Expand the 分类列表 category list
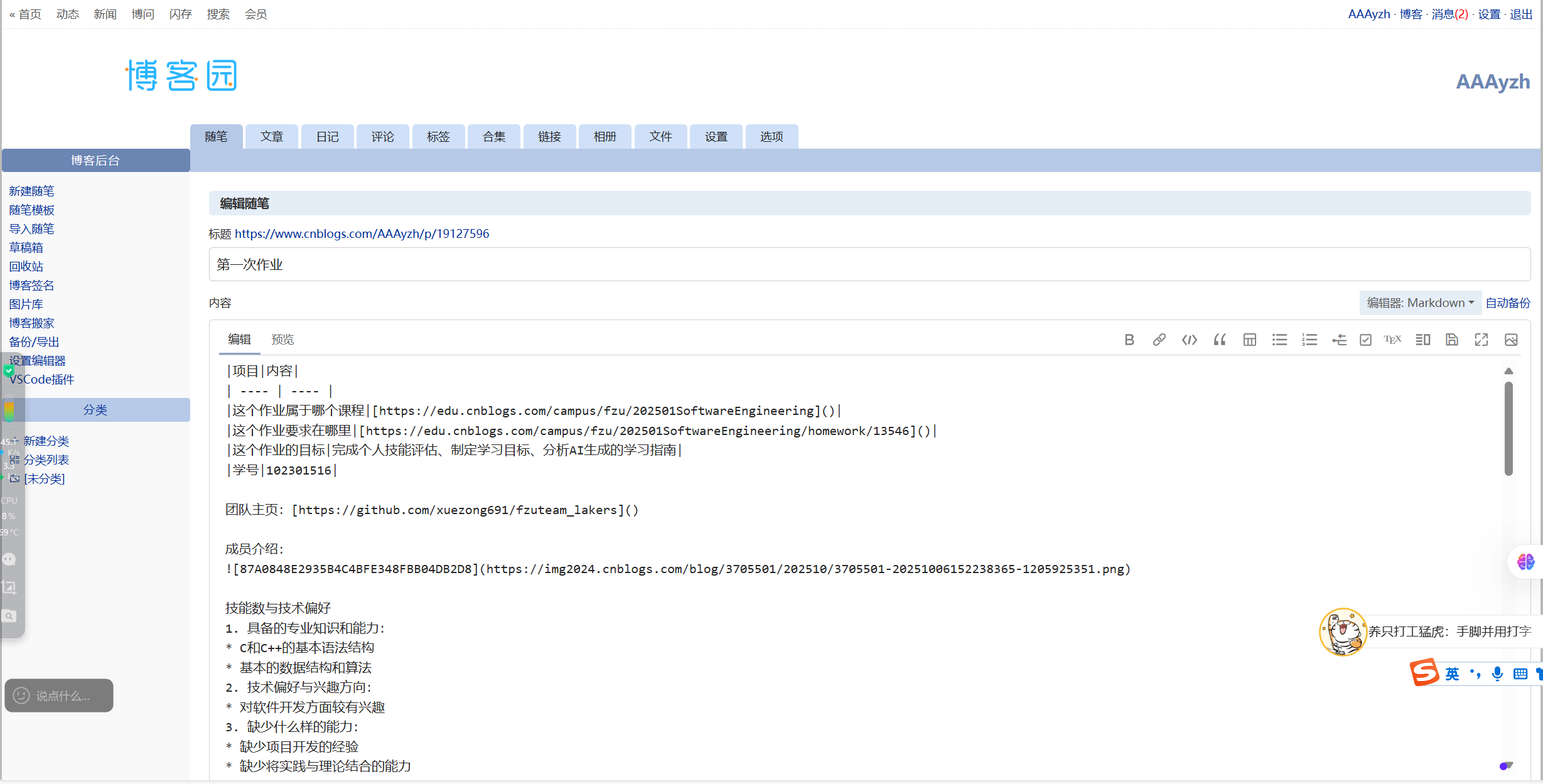1543x784 pixels. tap(46, 460)
